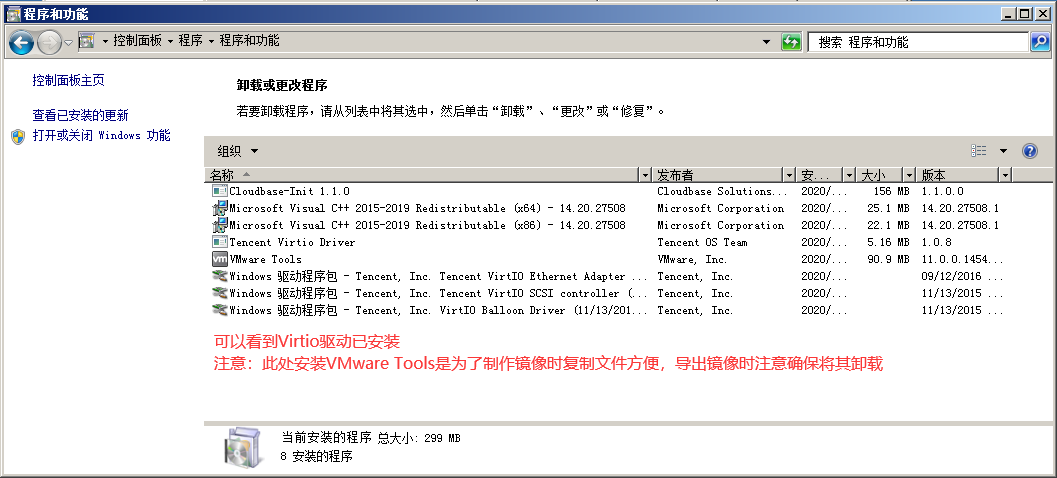1057x478 pixels.
Task: Expand the arrow between 程序 and 程序和功能
Action: (211, 41)
